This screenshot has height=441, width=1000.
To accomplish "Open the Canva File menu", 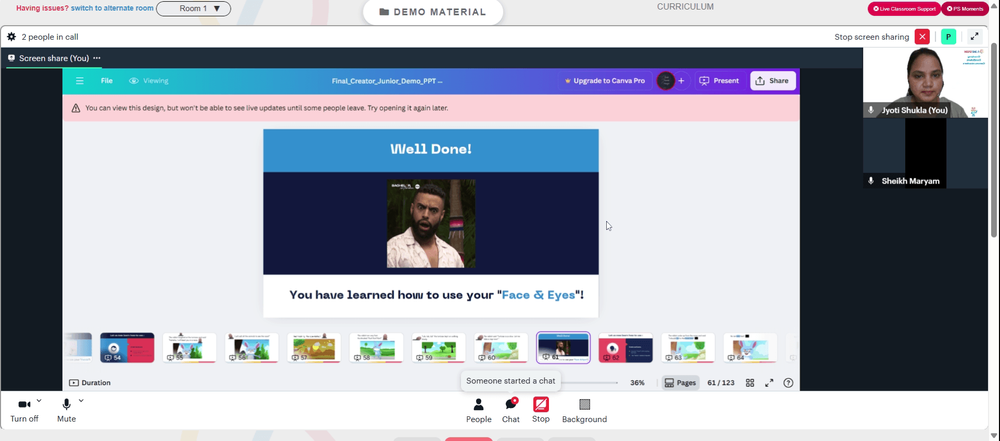I will [107, 81].
